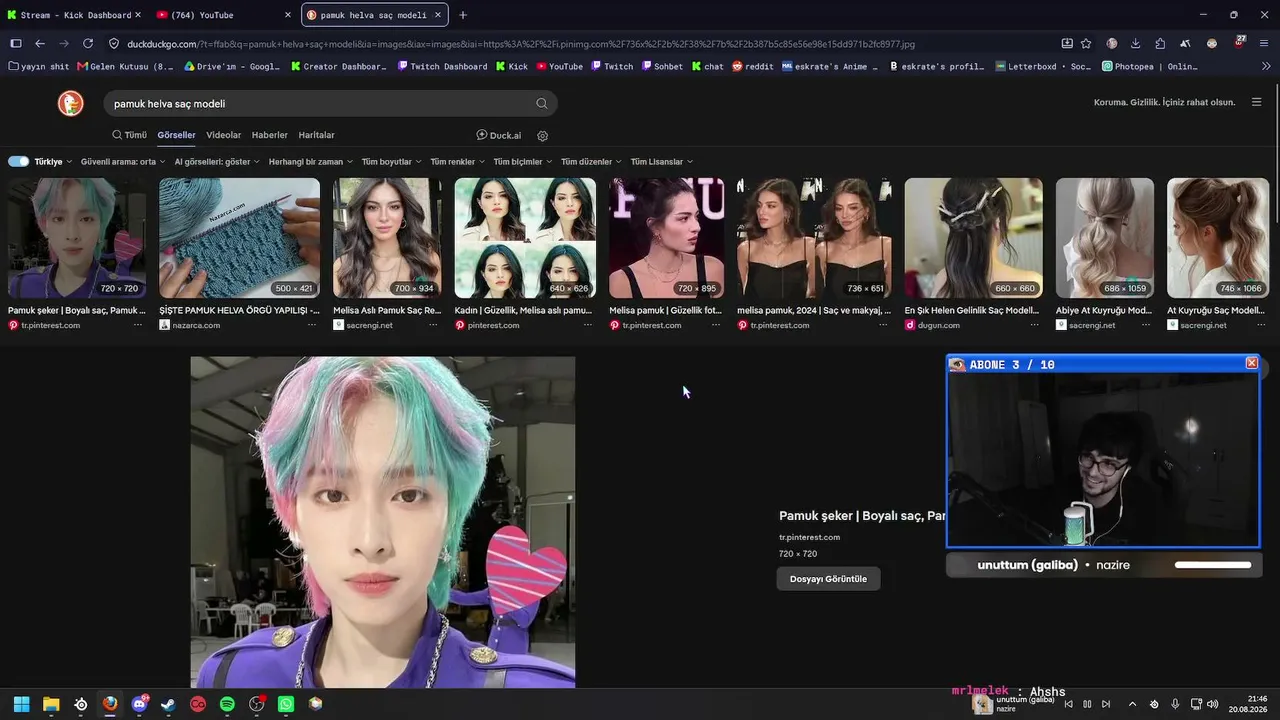
Task: Close the pamuk helva saç modeli tab
Action: (x=438, y=15)
